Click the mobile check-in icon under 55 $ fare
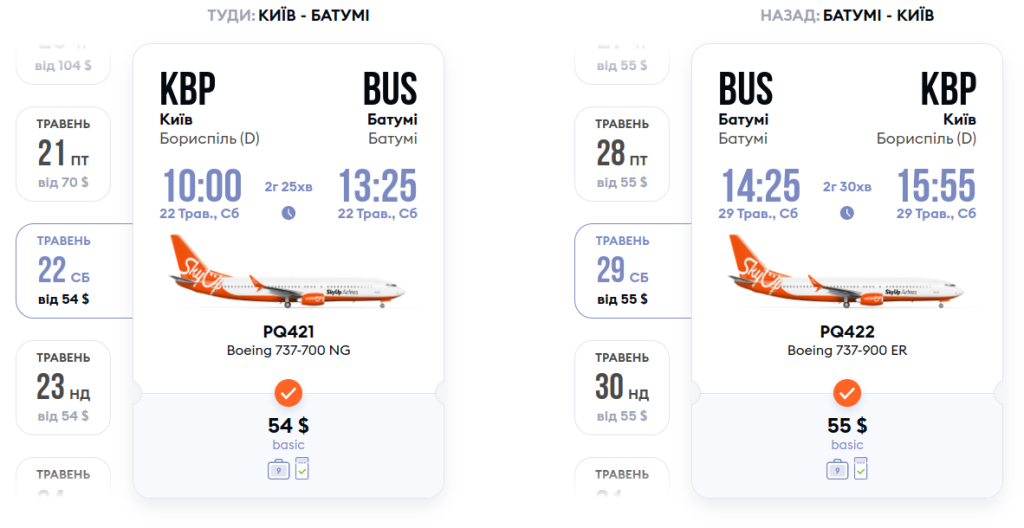 (861, 467)
